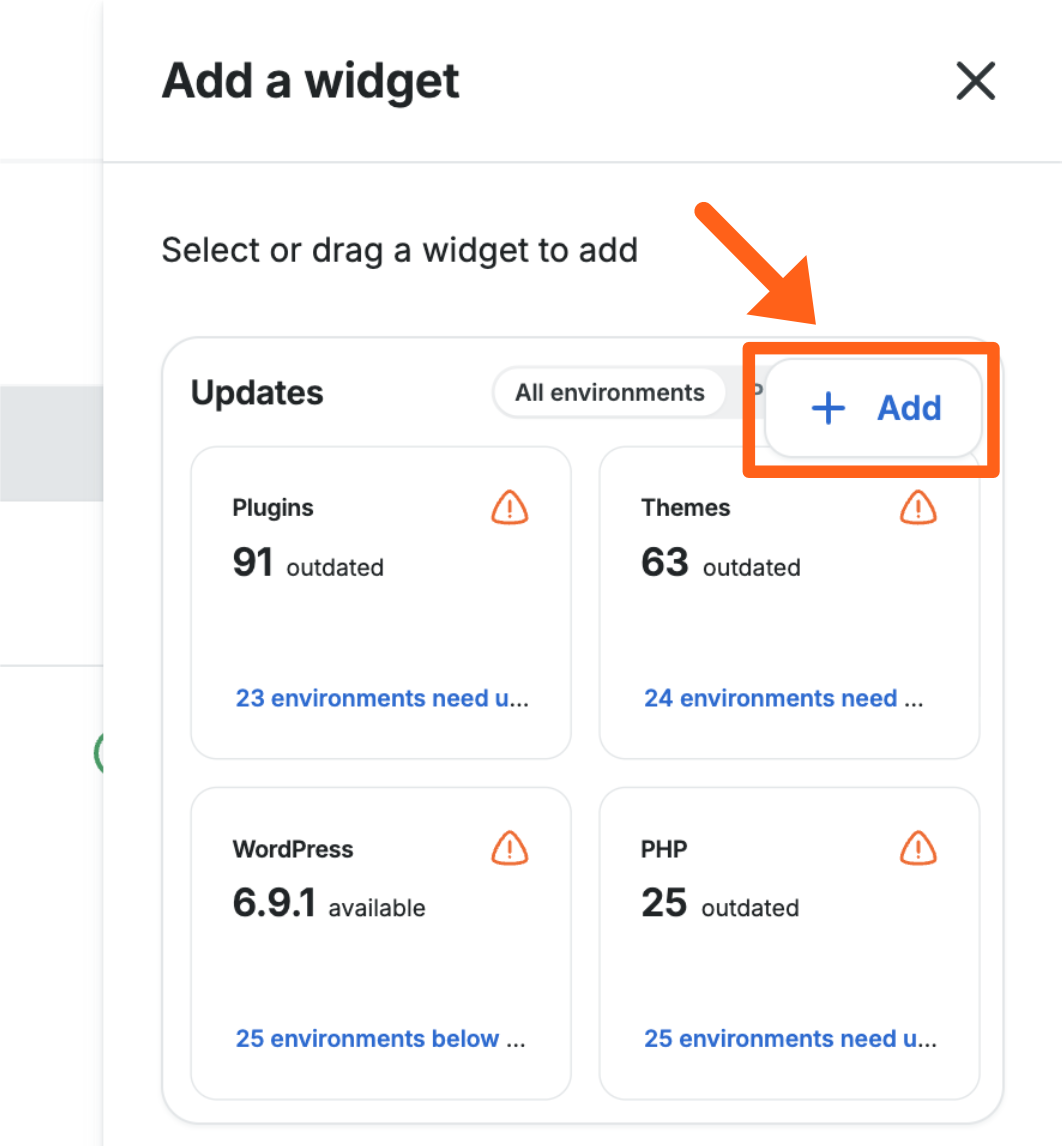Viewport: 1062px width, 1146px height.
Task: Select the All environments filter tab
Action: pyautogui.click(x=609, y=393)
